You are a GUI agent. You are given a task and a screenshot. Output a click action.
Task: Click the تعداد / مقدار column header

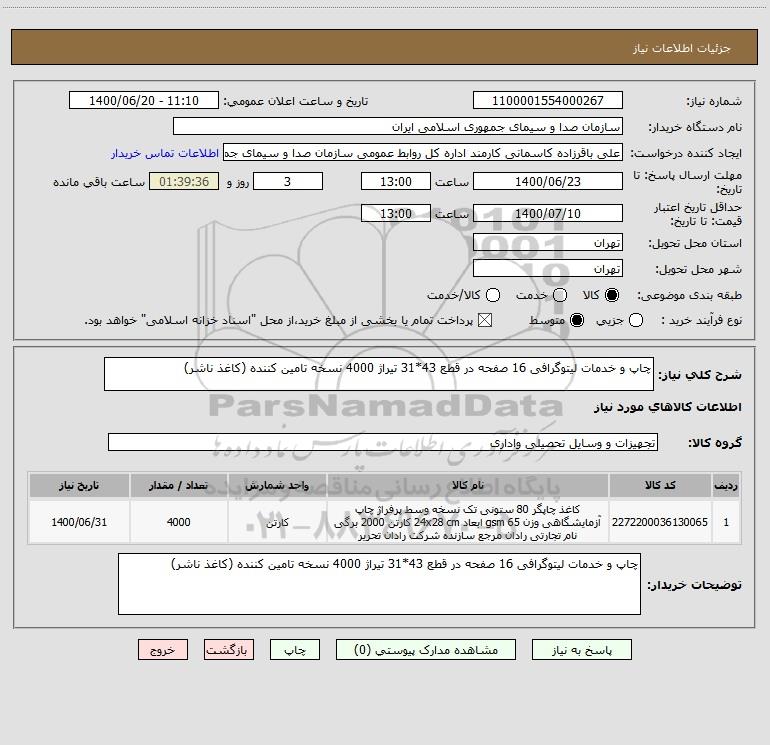[178, 485]
